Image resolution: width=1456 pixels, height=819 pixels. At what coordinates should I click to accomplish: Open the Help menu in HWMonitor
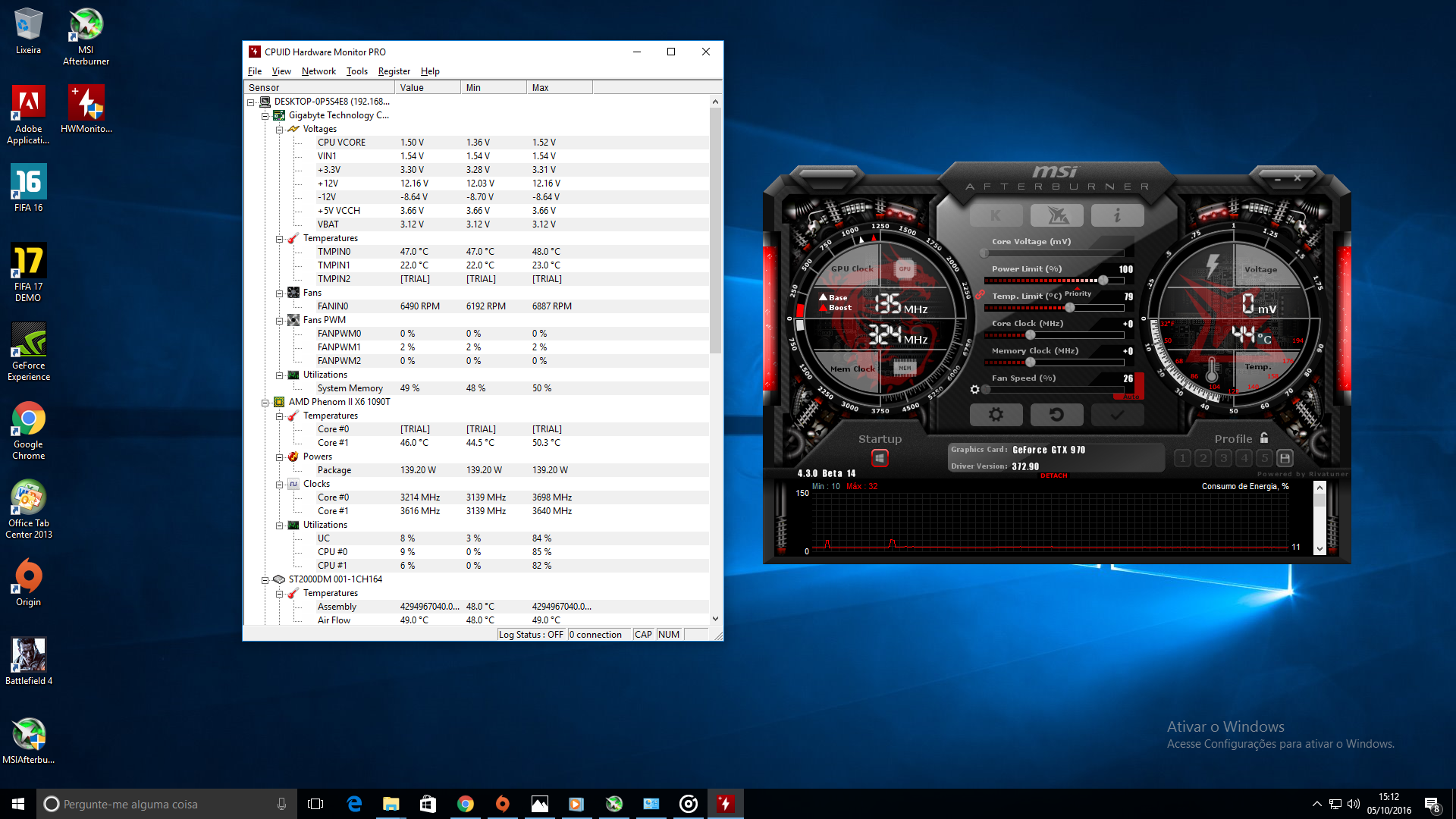click(x=430, y=71)
